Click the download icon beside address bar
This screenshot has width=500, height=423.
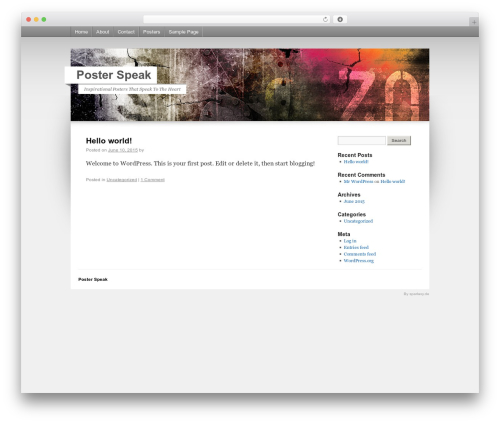[x=340, y=20]
